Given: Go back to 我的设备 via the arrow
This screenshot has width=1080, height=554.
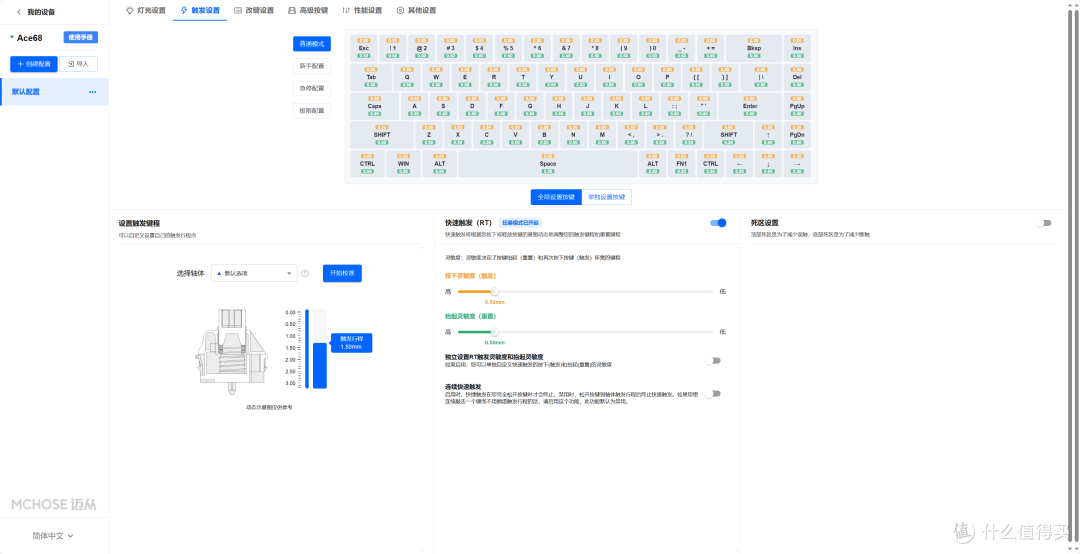Looking at the screenshot, I should [19, 12].
